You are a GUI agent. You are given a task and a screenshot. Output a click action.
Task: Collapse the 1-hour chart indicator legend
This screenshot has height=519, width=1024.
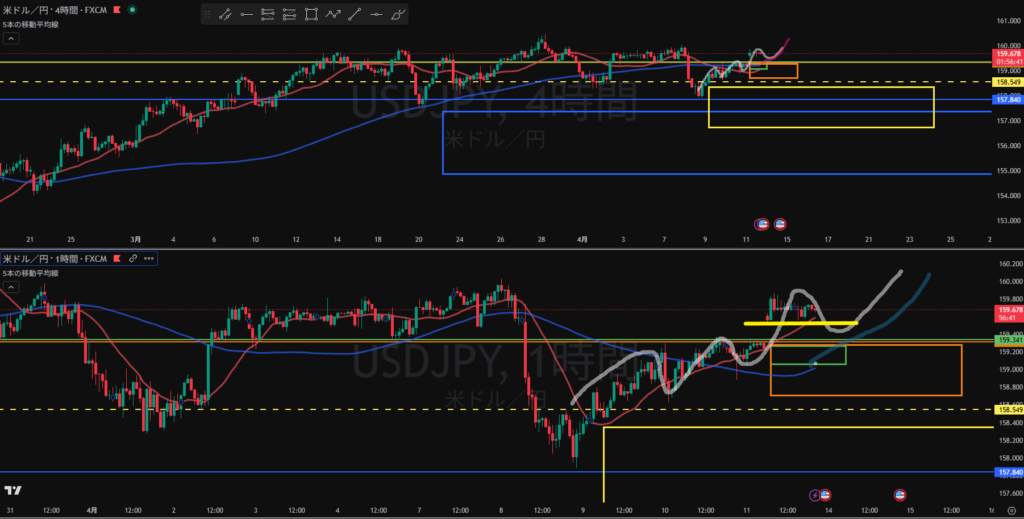pos(11,287)
